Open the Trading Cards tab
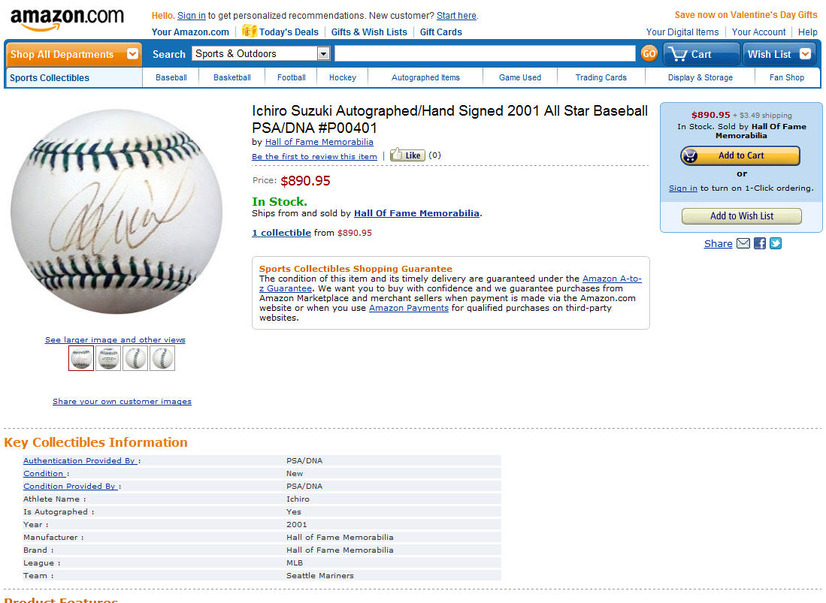The image size is (826, 603). click(x=601, y=77)
